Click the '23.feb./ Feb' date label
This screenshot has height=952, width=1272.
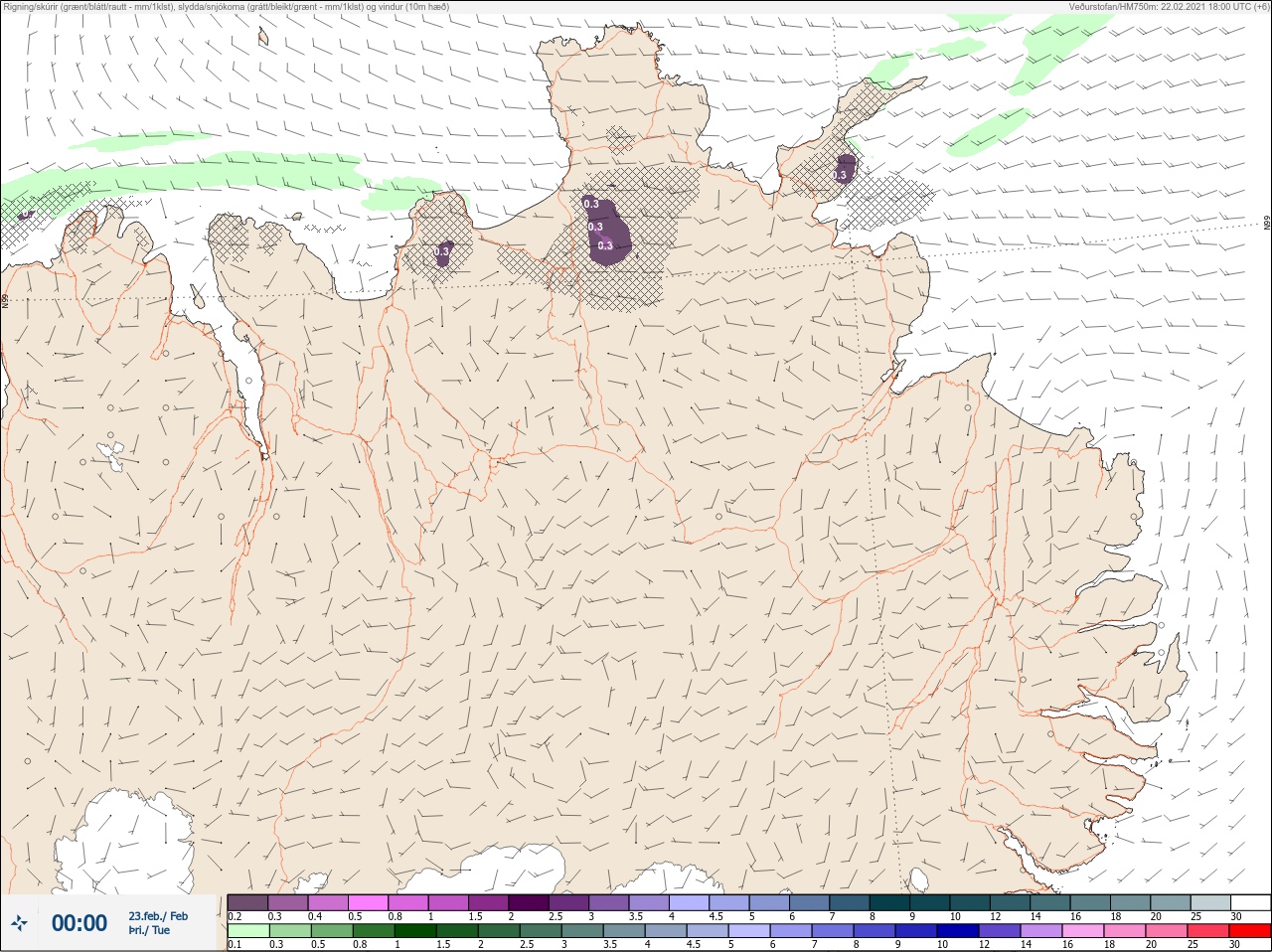tap(158, 916)
